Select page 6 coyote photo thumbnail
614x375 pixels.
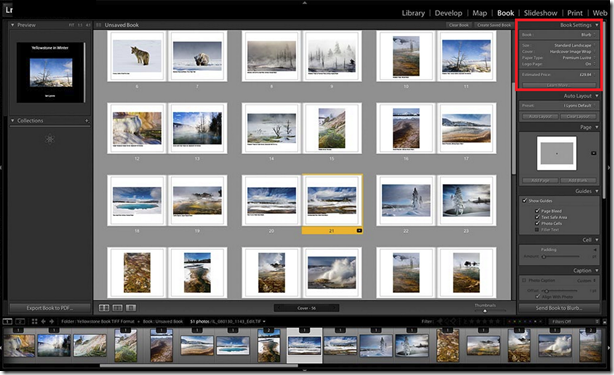[x=137, y=56]
